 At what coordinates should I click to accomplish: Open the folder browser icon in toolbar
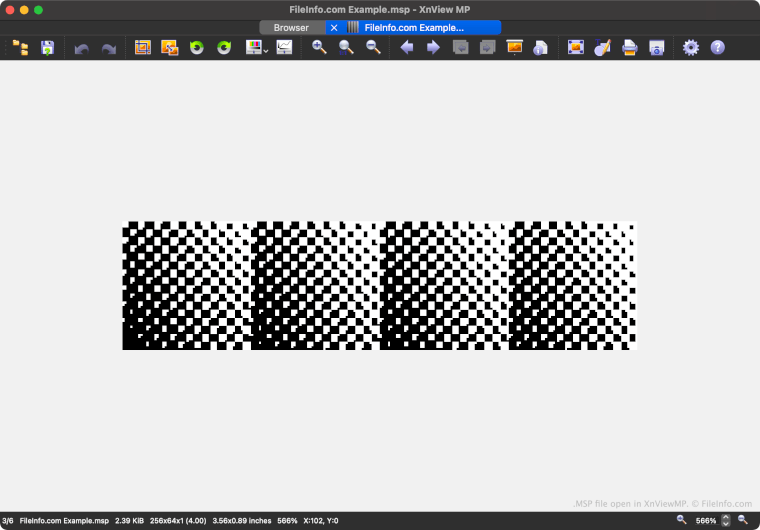click(x=20, y=48)
